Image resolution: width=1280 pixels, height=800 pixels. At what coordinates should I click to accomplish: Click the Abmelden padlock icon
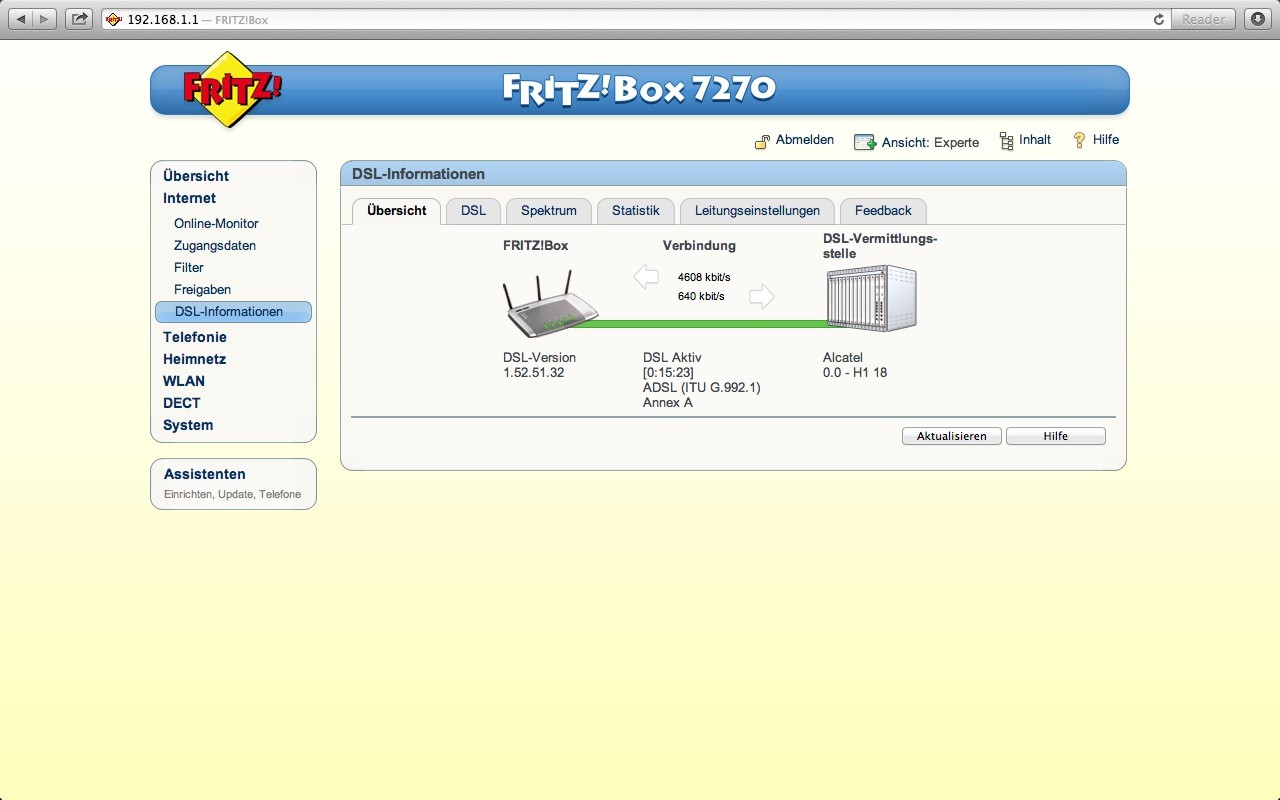click(x=762, y=141)
